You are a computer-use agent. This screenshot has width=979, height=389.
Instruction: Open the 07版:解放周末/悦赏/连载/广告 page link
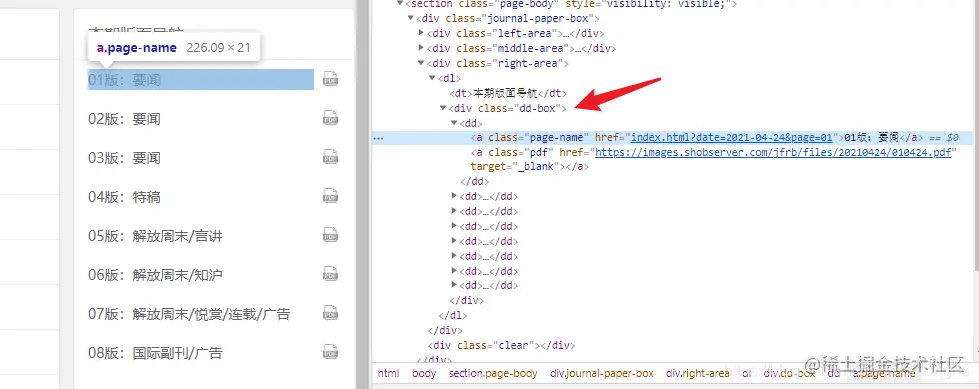[x=189, y=314]
